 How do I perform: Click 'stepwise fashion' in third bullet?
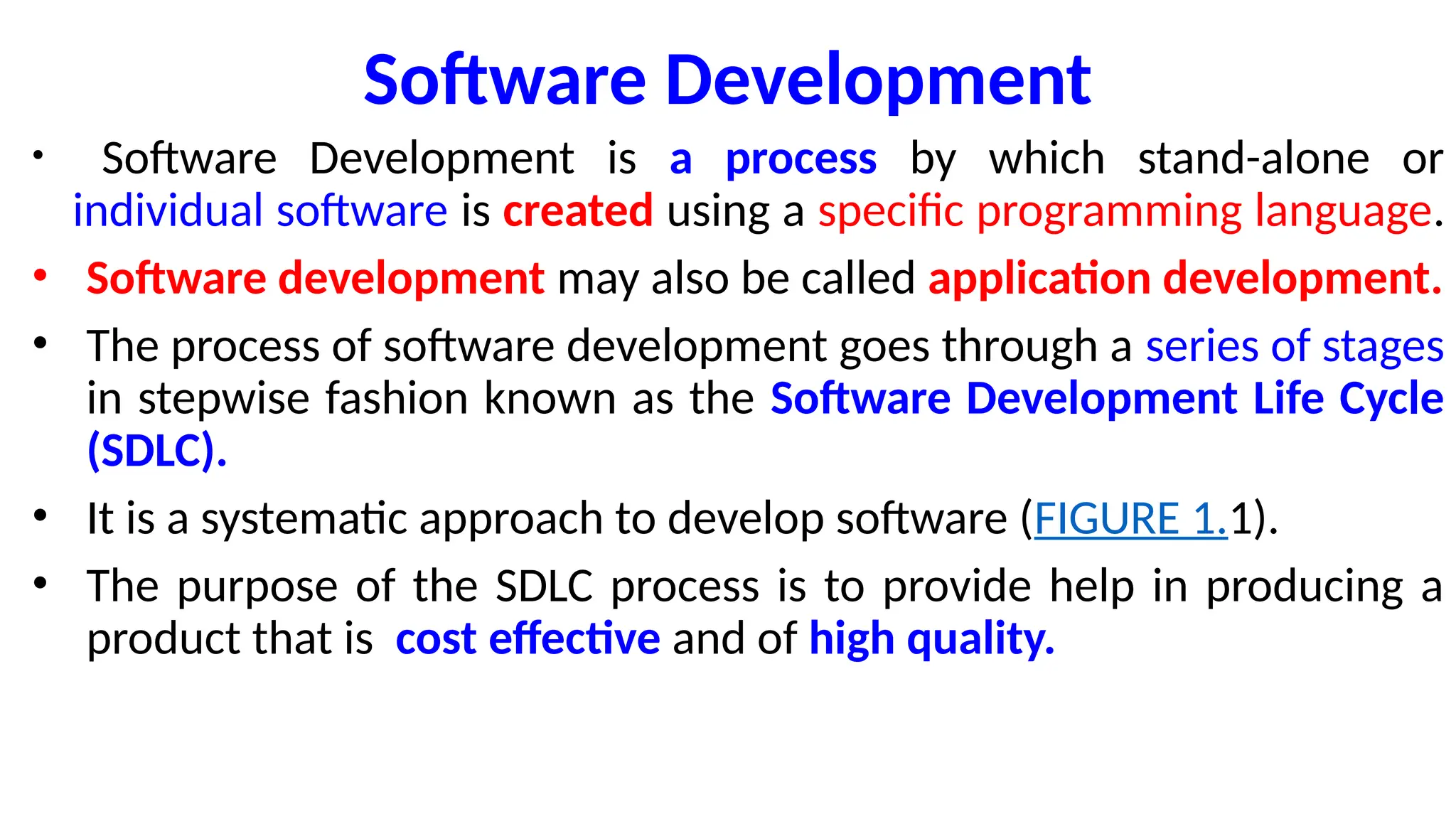(x=304, y=398)
